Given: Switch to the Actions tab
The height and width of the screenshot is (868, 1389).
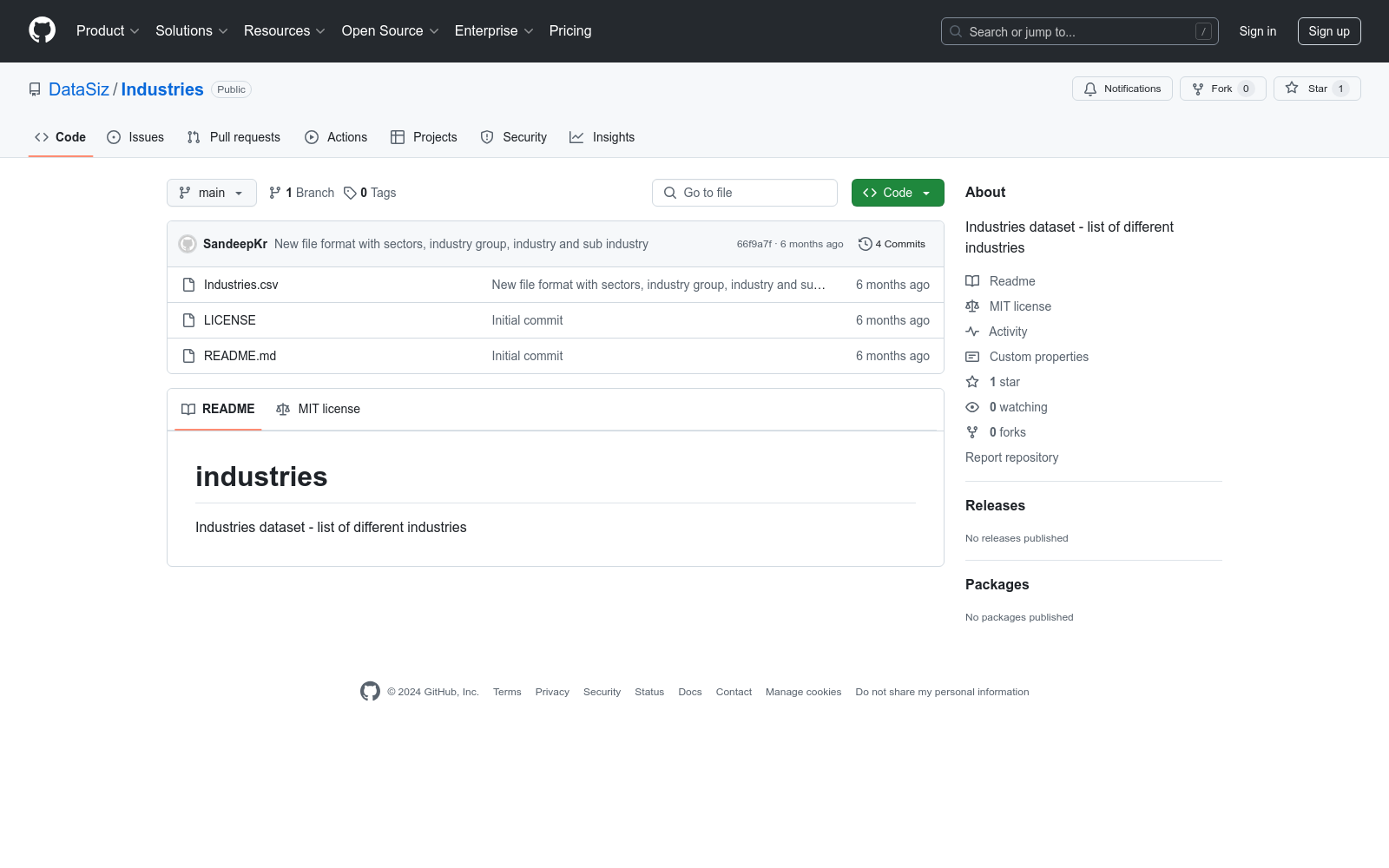Looking at the screenshot, I should pos(336,137).
